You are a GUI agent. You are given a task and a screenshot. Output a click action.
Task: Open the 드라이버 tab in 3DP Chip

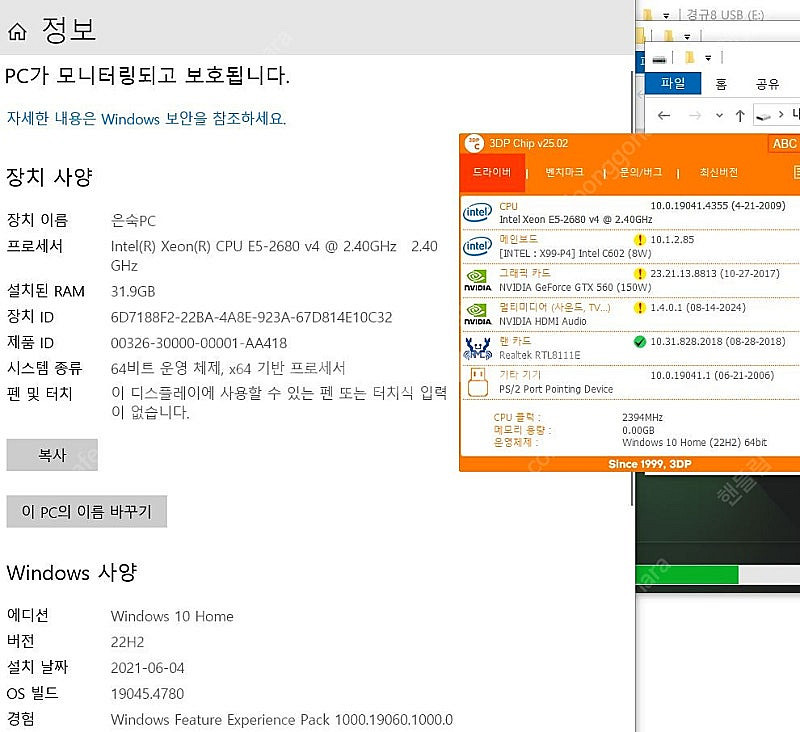pyautogui.click(x=492, y=172)
